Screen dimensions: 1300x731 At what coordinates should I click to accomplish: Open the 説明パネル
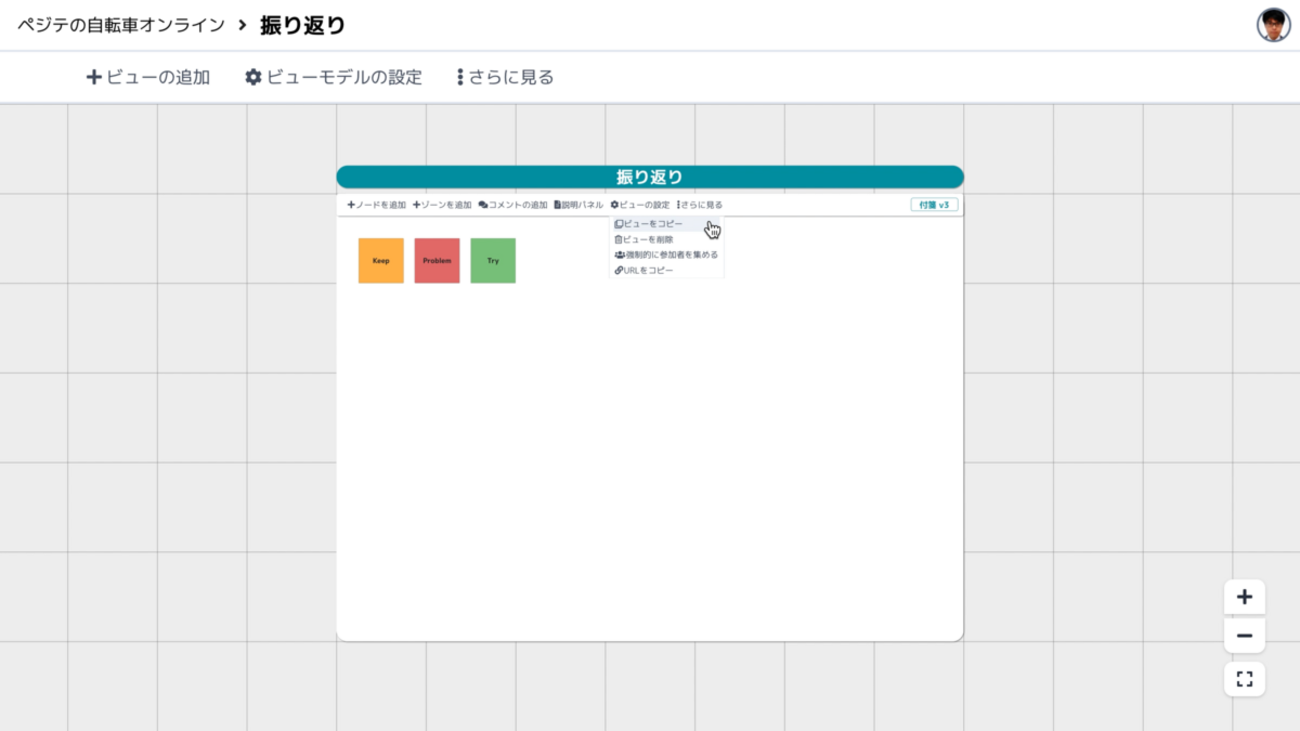pos(579,205)
